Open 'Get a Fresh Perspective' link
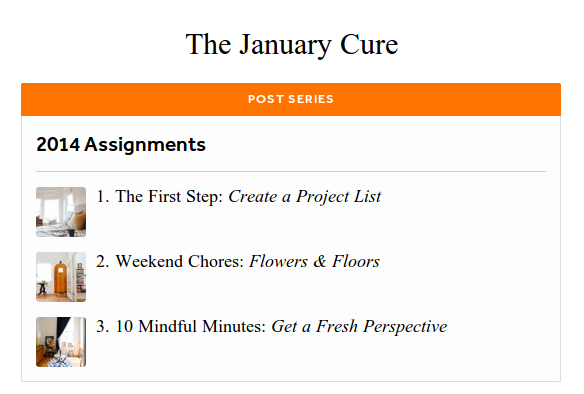Viewport: 584px width, 394px height. 359,327
